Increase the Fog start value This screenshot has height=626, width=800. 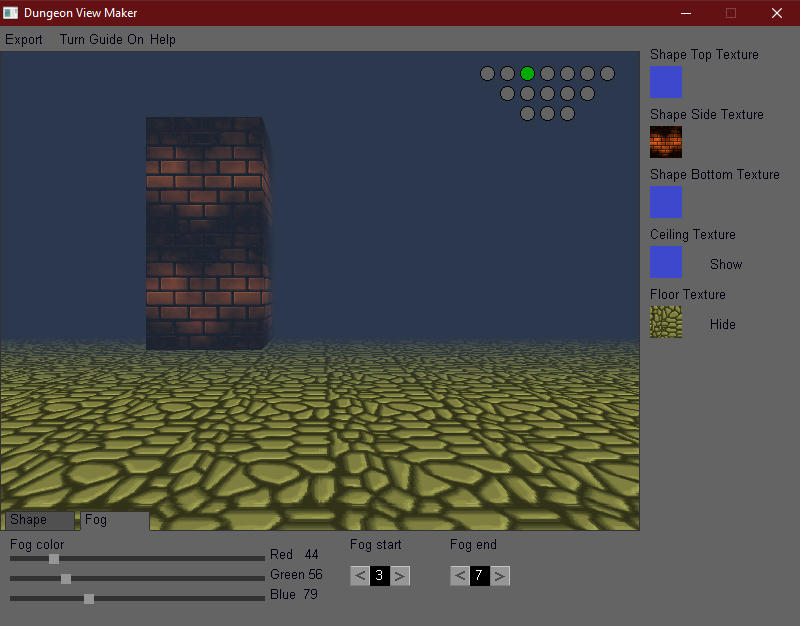click(x=399, y=576)
